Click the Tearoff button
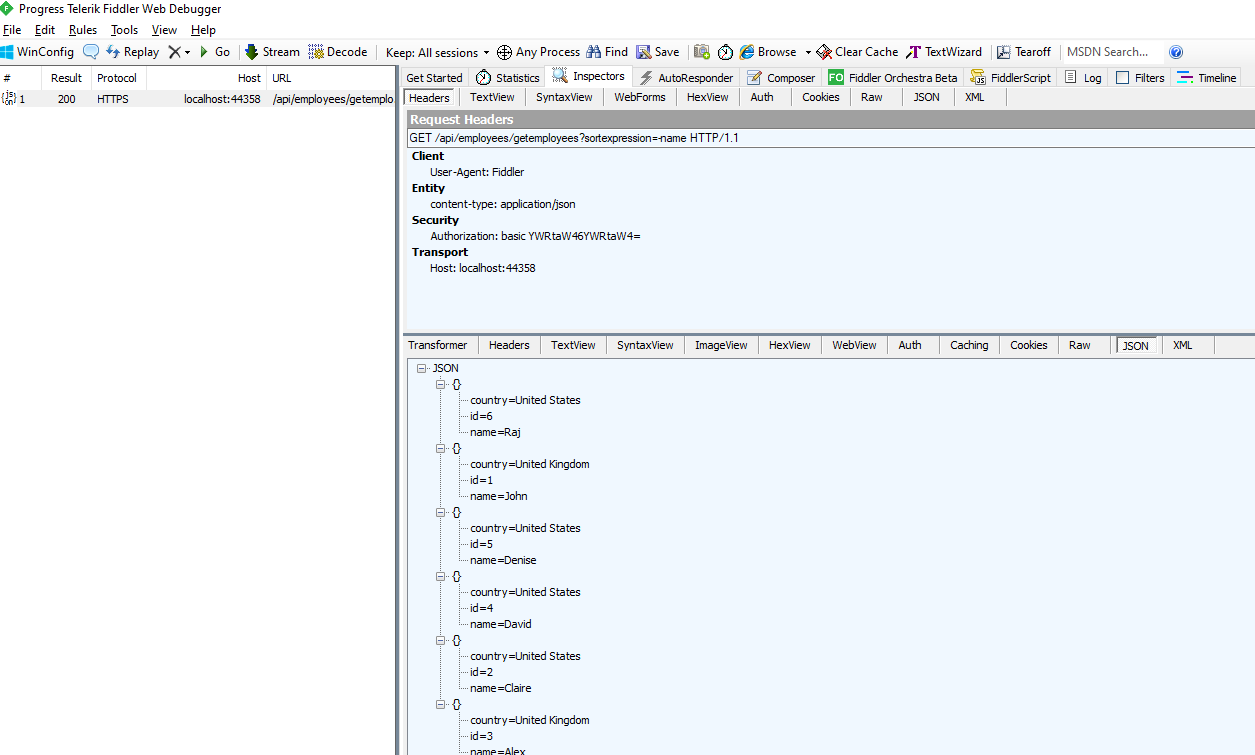 click(x=1024, y=52)
